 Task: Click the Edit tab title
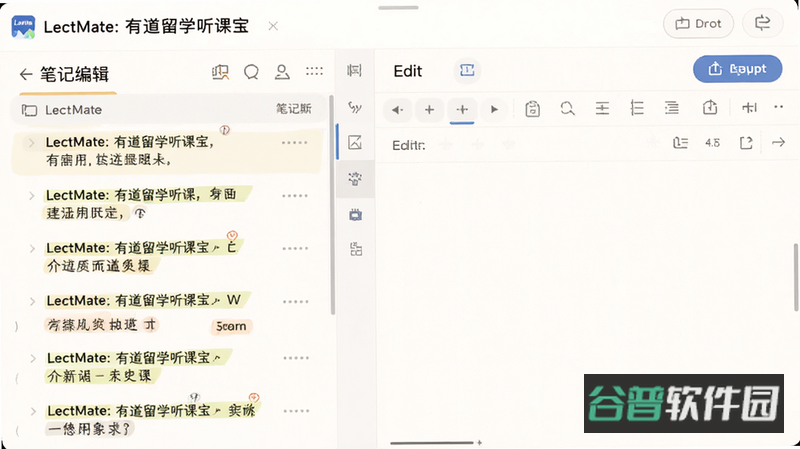[408, 71]
